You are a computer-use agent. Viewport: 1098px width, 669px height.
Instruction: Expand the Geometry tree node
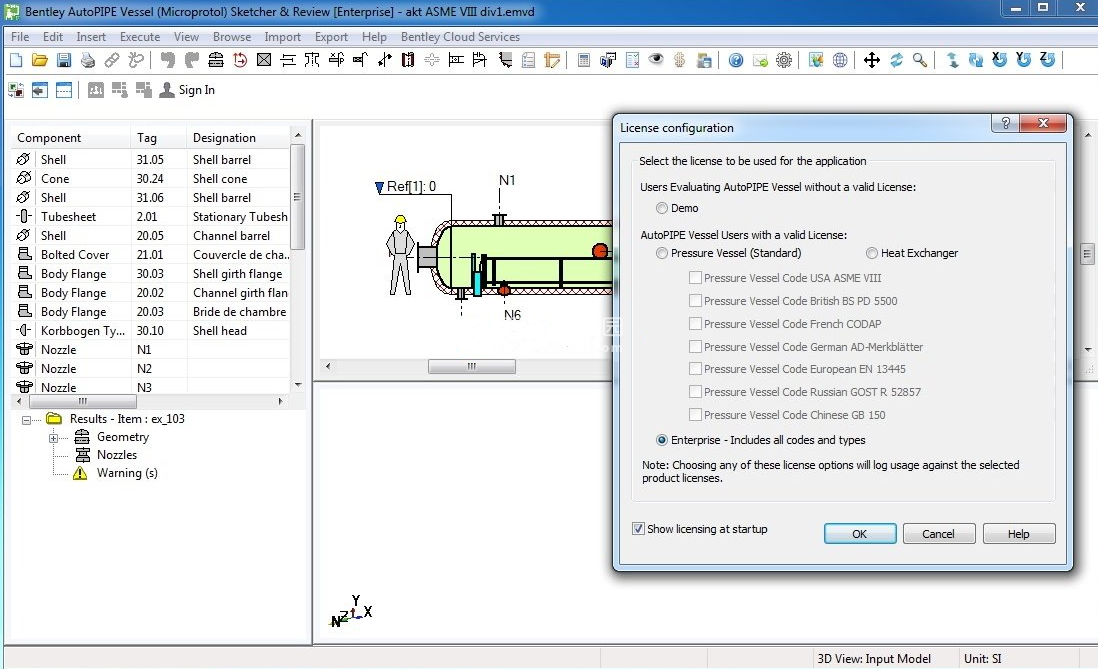tap(53, 438)
